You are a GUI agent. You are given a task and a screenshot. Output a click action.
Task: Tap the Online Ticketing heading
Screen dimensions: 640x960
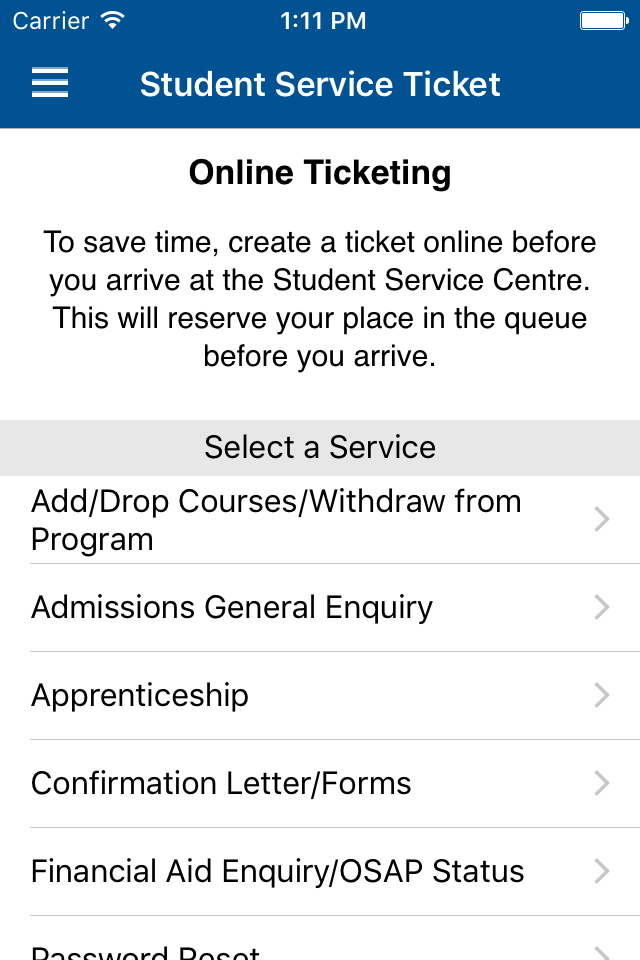coord(320,173)
